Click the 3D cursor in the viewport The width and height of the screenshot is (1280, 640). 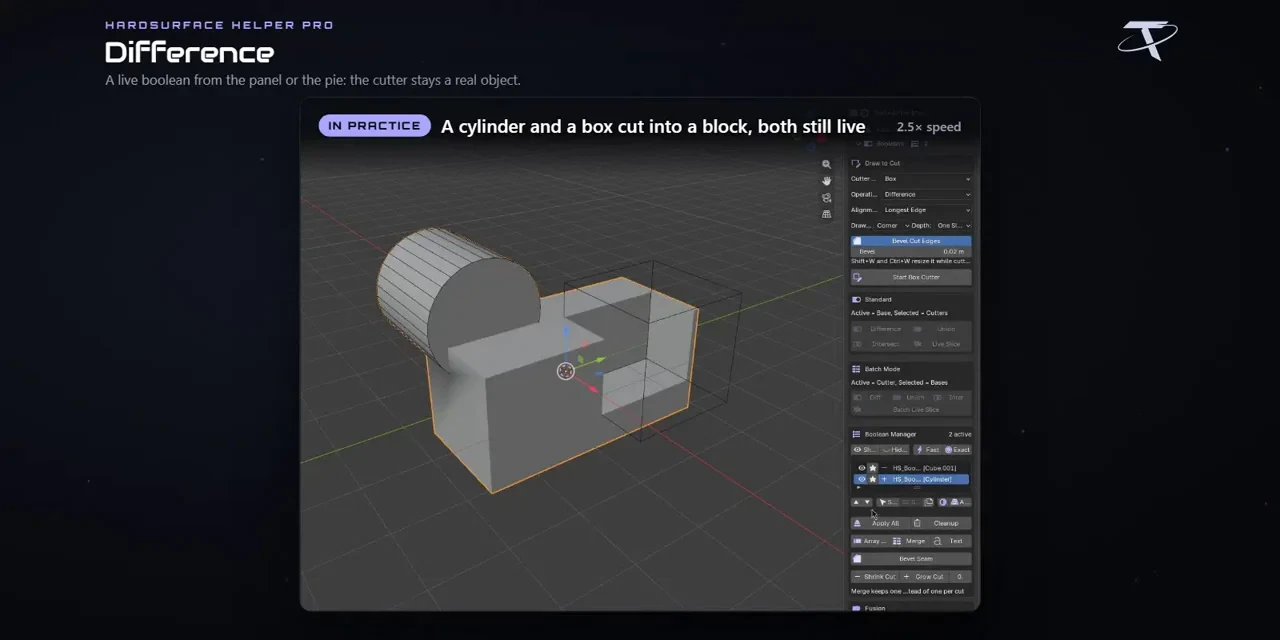[x=566, y=371]
